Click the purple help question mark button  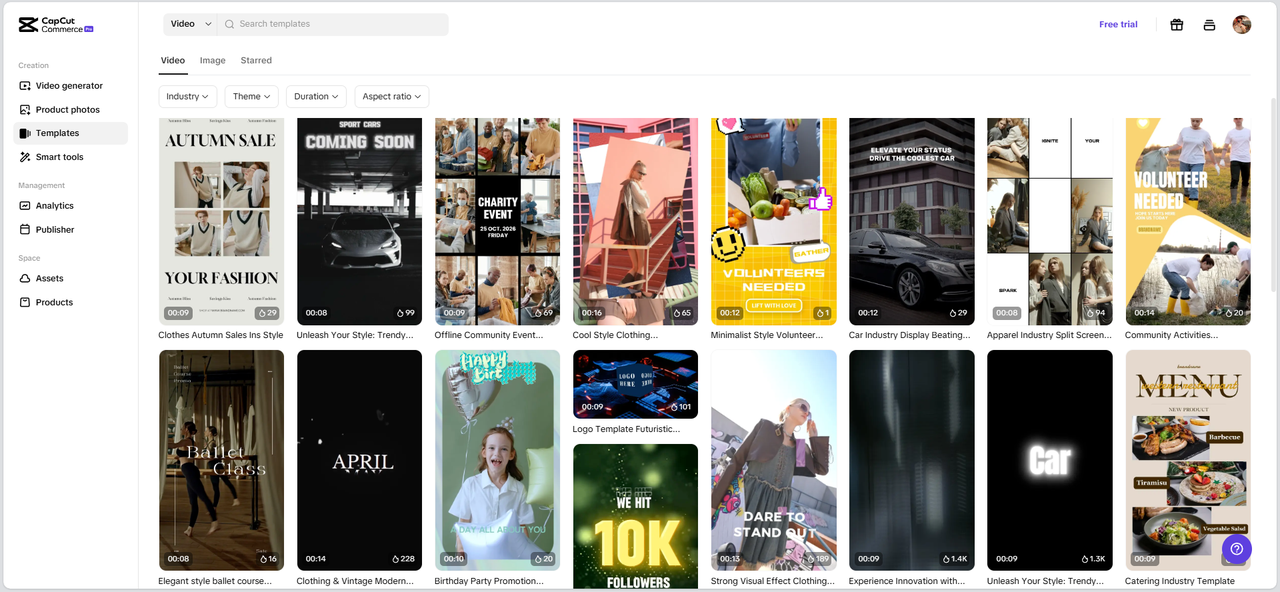point(1236,548)
